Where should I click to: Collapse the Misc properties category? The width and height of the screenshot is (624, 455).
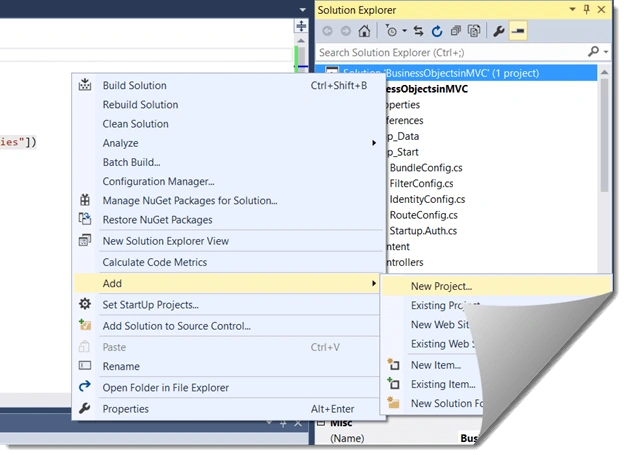pyautogui.click(x=321, y=423)
